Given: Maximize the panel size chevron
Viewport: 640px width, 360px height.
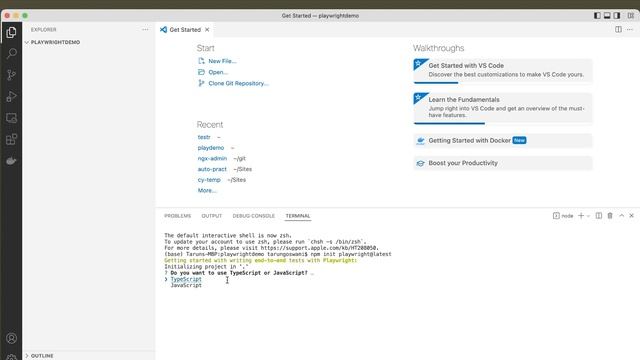Looking at the screenshot, I should tap(621, 216).
